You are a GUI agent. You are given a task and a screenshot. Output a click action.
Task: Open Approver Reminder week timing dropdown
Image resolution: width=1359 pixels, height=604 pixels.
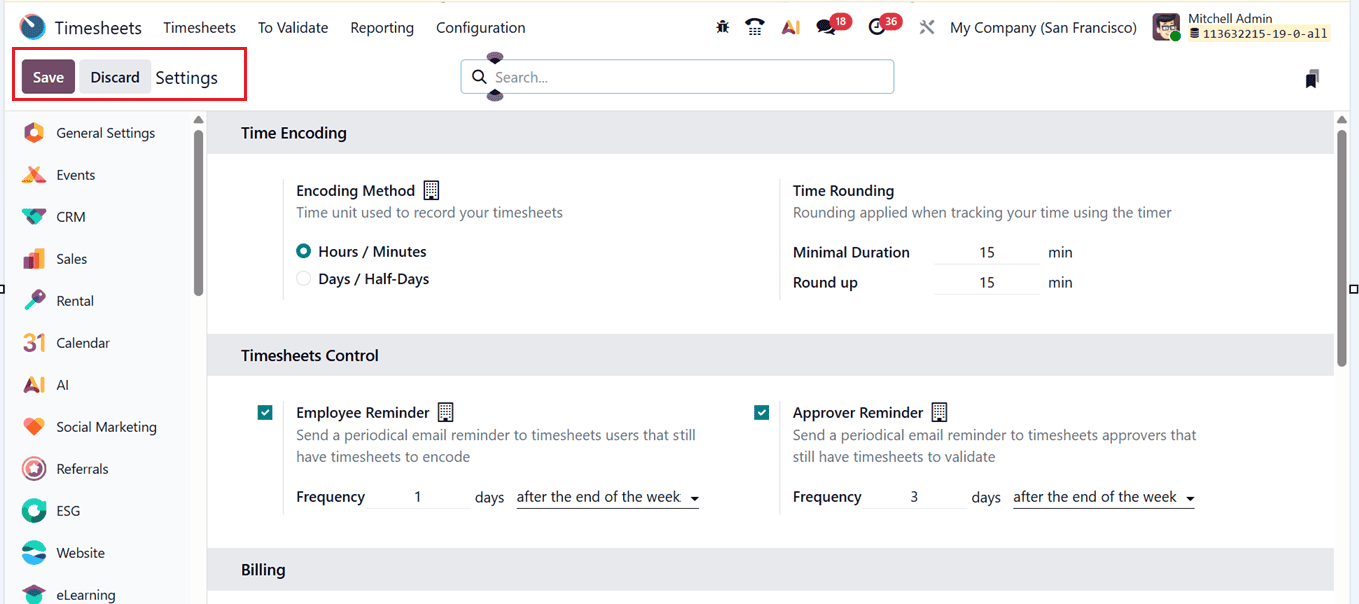(1104, 497)
